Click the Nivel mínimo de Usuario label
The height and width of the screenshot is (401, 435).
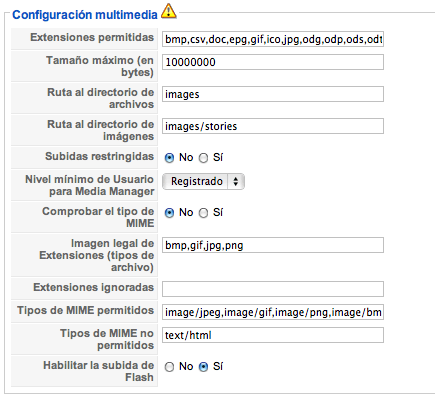(90, 185)
